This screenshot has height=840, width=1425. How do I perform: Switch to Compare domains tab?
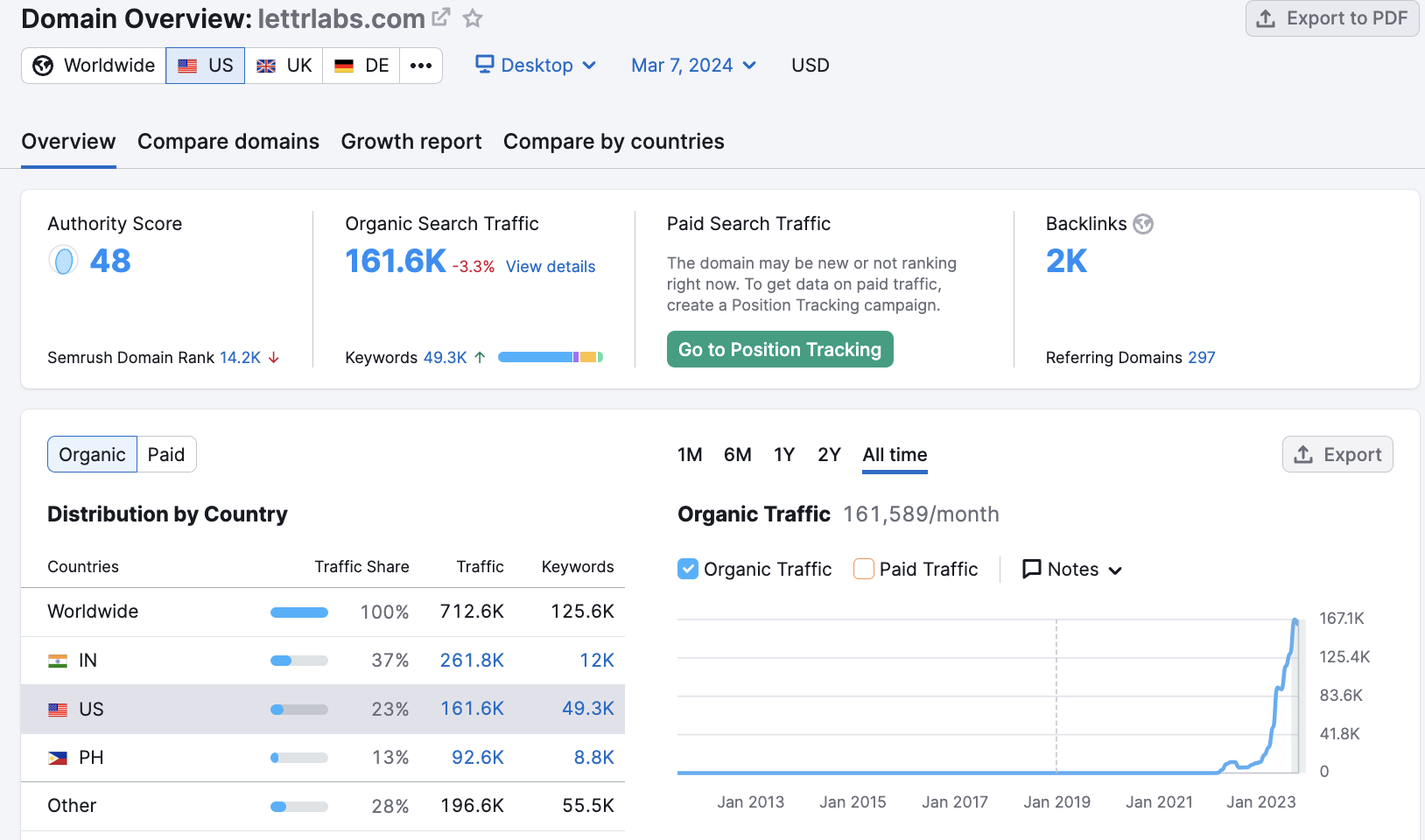click(x=228, y=142)
